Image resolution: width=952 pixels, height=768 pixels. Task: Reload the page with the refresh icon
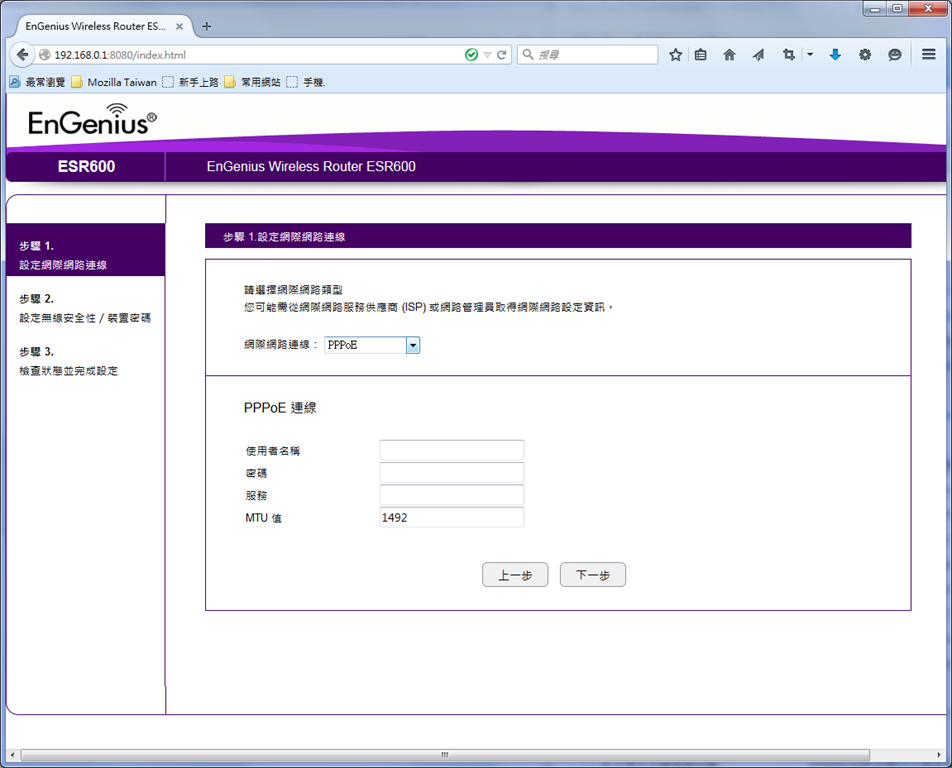[502, 55]
